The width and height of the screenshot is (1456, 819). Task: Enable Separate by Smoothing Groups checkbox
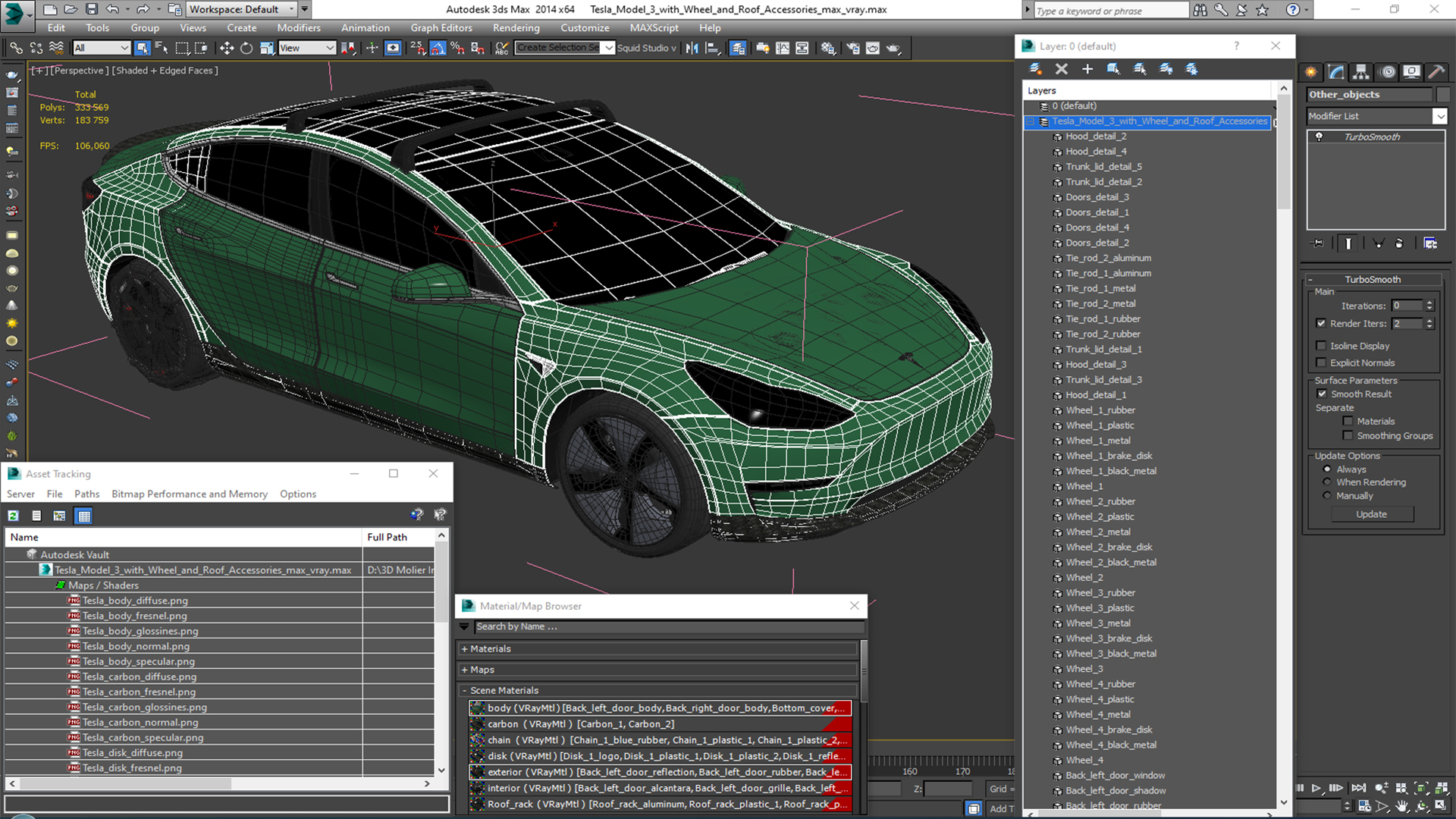tap(1348, 436)
